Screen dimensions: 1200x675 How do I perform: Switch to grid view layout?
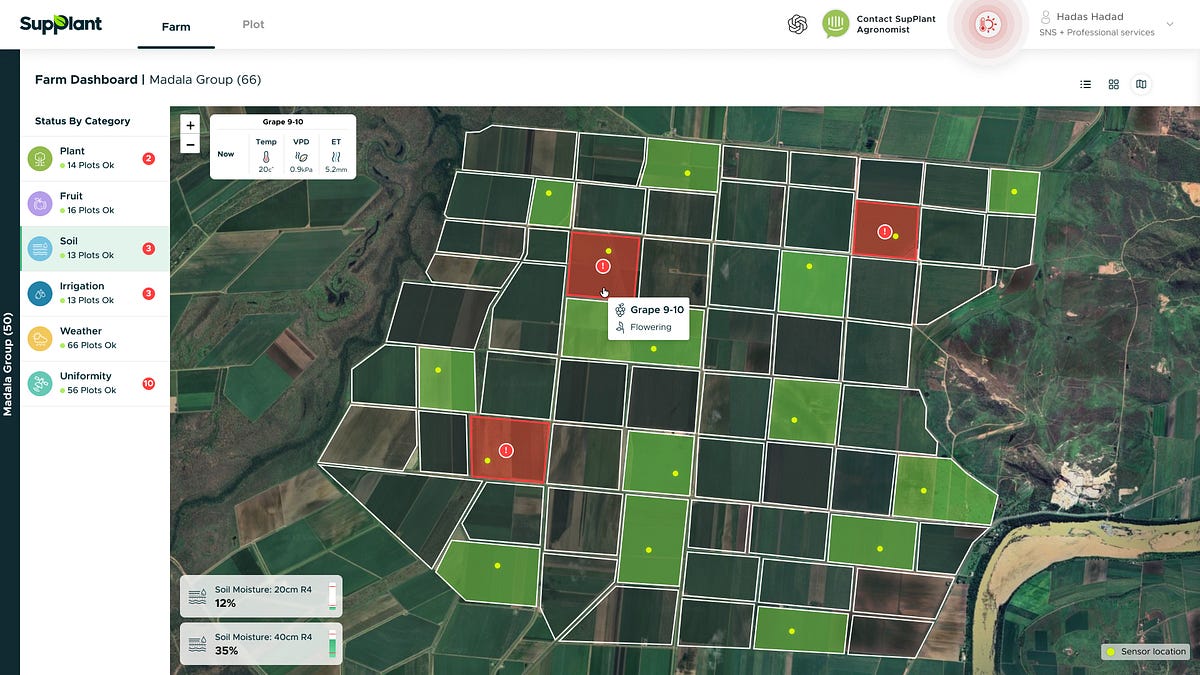click(1113, 84)
